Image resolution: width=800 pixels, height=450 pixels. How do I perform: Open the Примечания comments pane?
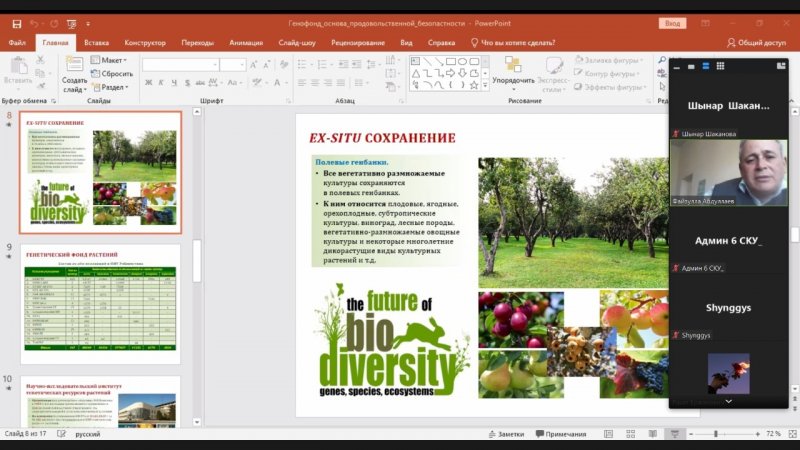(561, 434)
